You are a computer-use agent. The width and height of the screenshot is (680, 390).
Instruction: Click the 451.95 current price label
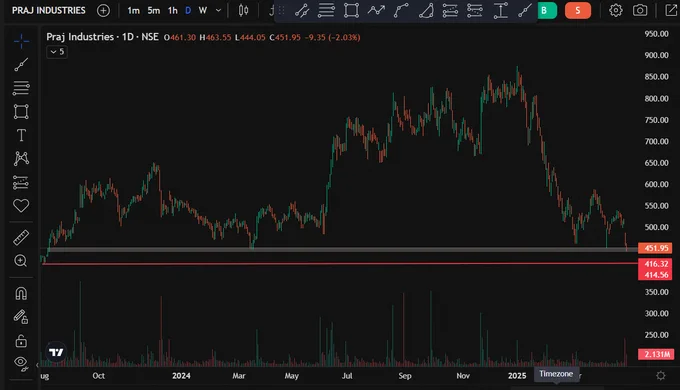tap(655, 248)
